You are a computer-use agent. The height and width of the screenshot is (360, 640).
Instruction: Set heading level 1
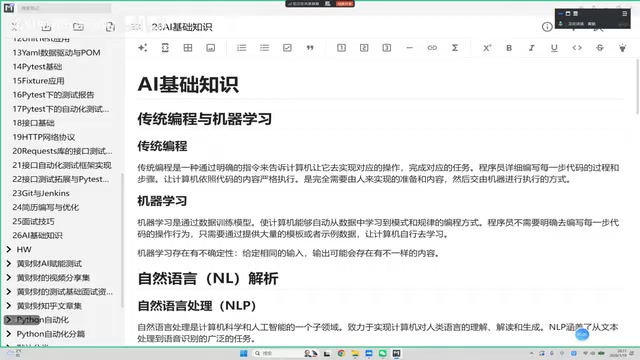[x=341, y=48]
